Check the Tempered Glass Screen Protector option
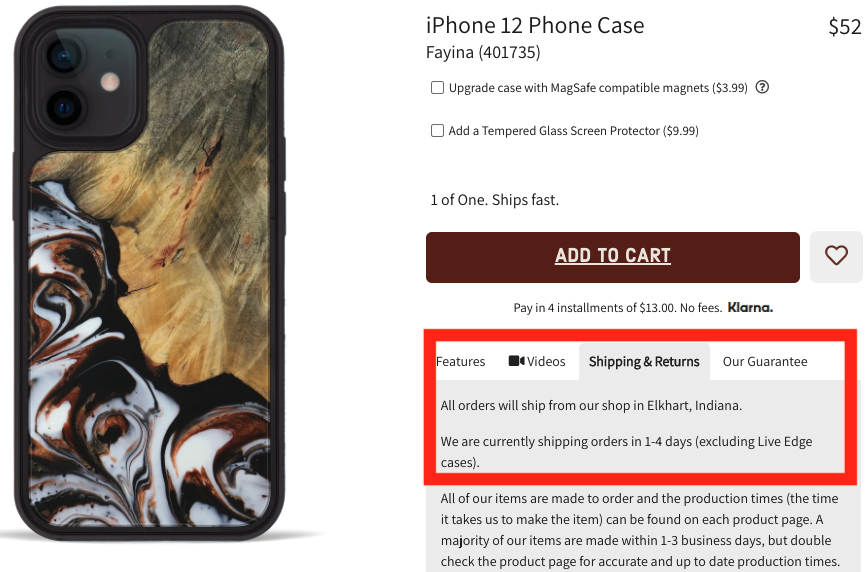The image size is (865, 572). point(437,131)
